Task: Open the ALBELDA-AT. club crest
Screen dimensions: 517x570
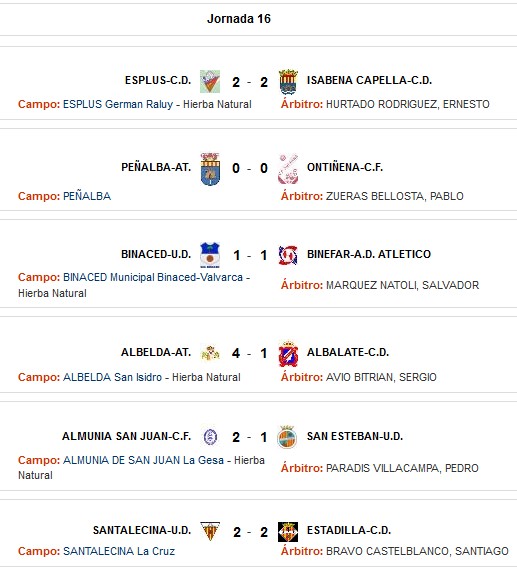Action: pos(210,353)
